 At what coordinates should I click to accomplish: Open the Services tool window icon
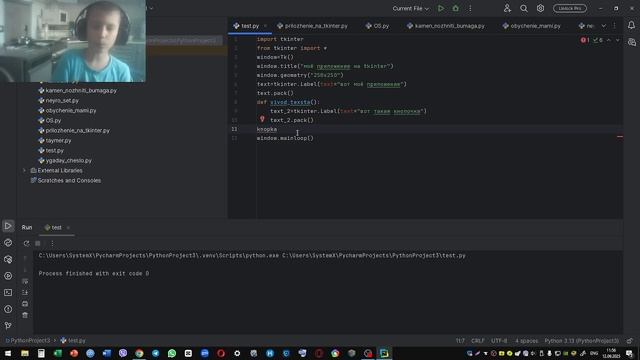(8, 276)
